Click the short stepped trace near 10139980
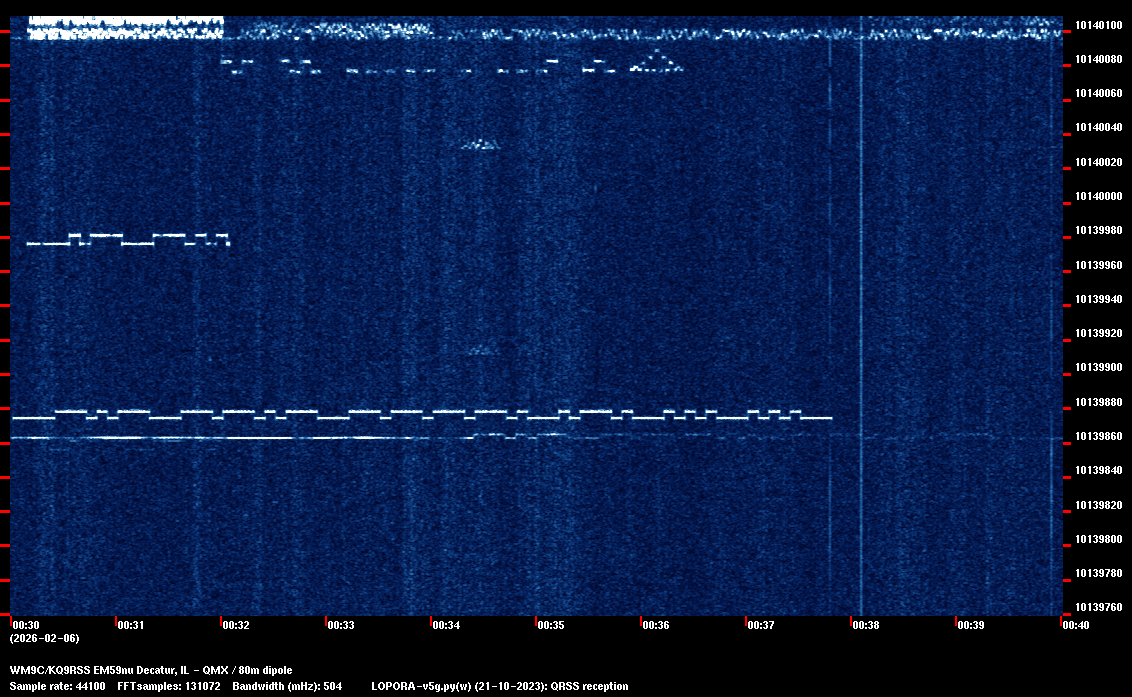This screenshot has height=697, width=1132. point(128,239)
